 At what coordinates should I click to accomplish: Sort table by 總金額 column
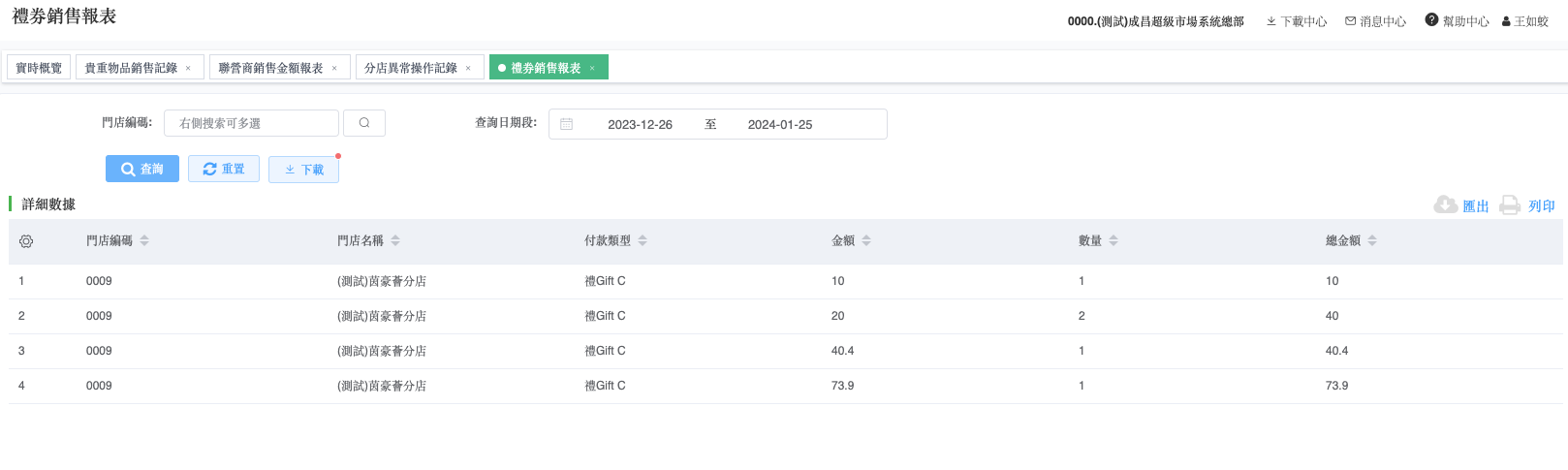[1372, 240]
